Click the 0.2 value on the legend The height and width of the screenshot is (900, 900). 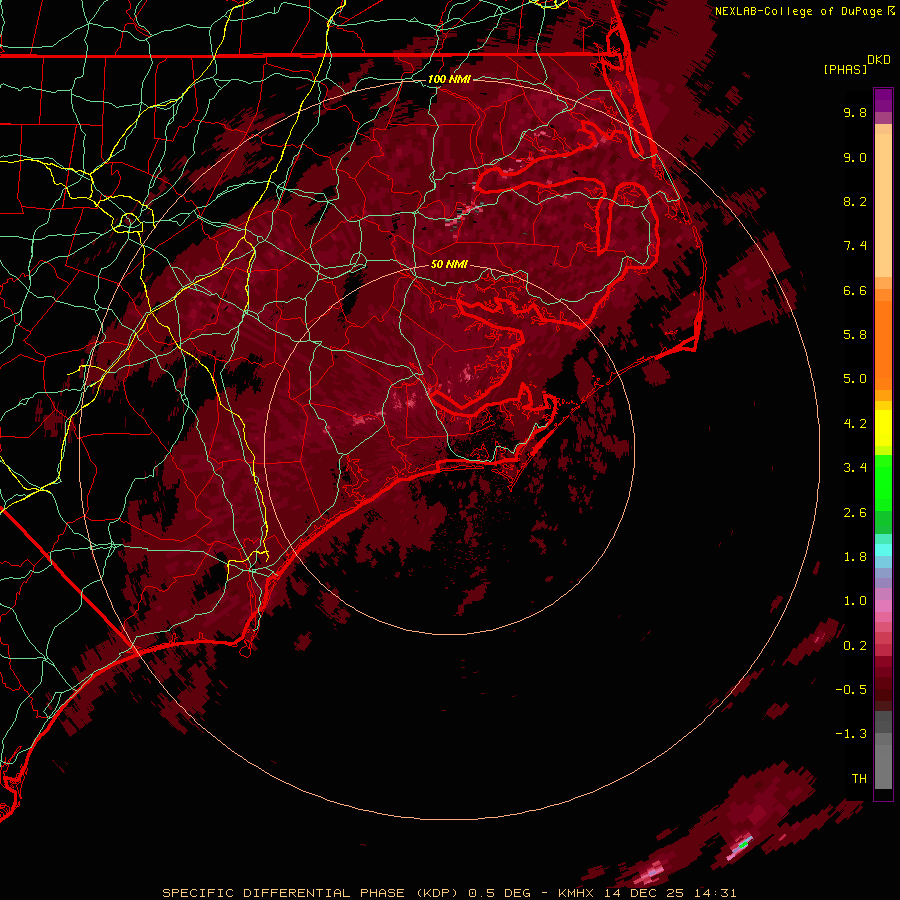(855, 646)
